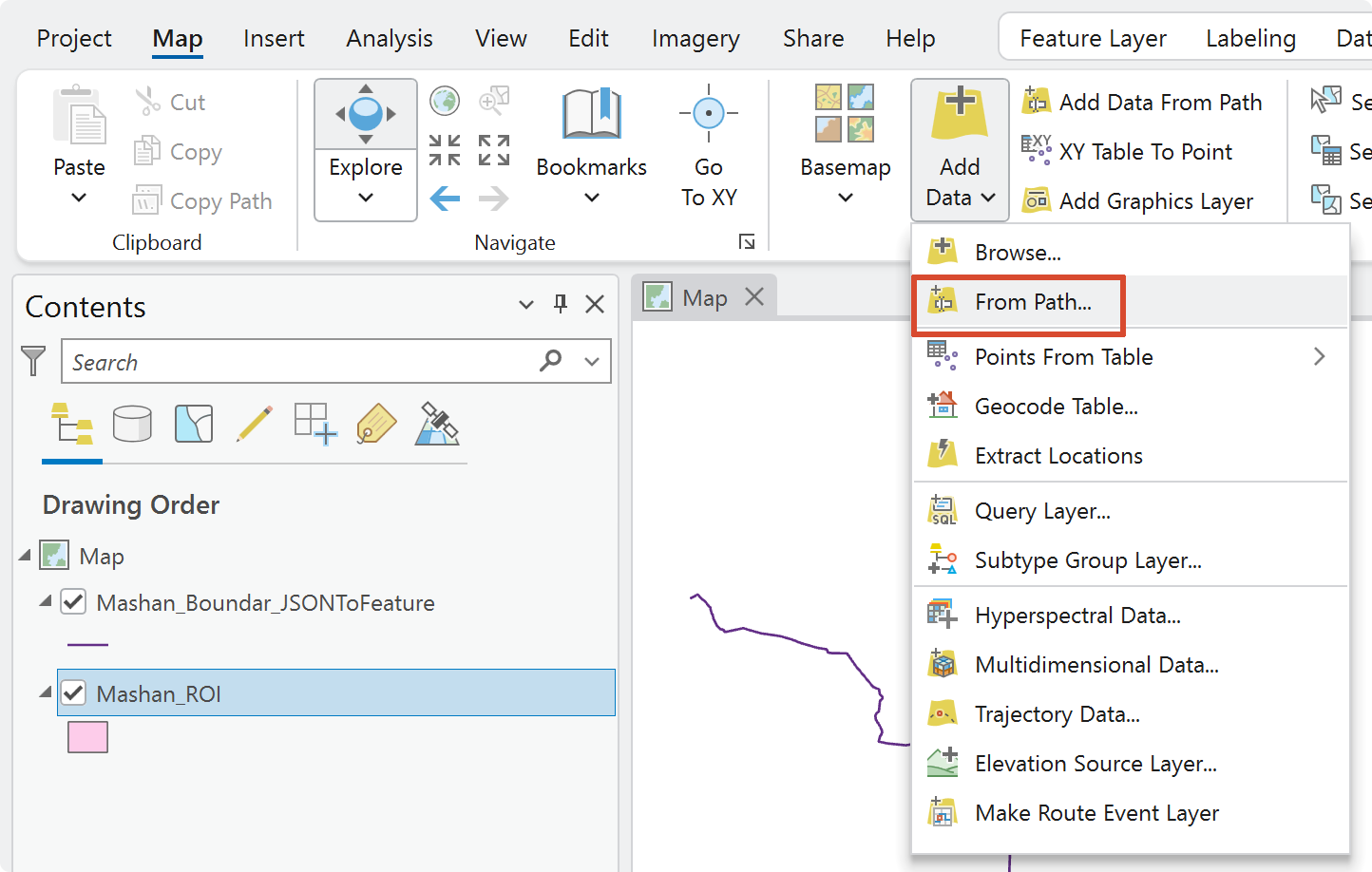
Task: Click Add Data From Path button
Action: 1142,102
